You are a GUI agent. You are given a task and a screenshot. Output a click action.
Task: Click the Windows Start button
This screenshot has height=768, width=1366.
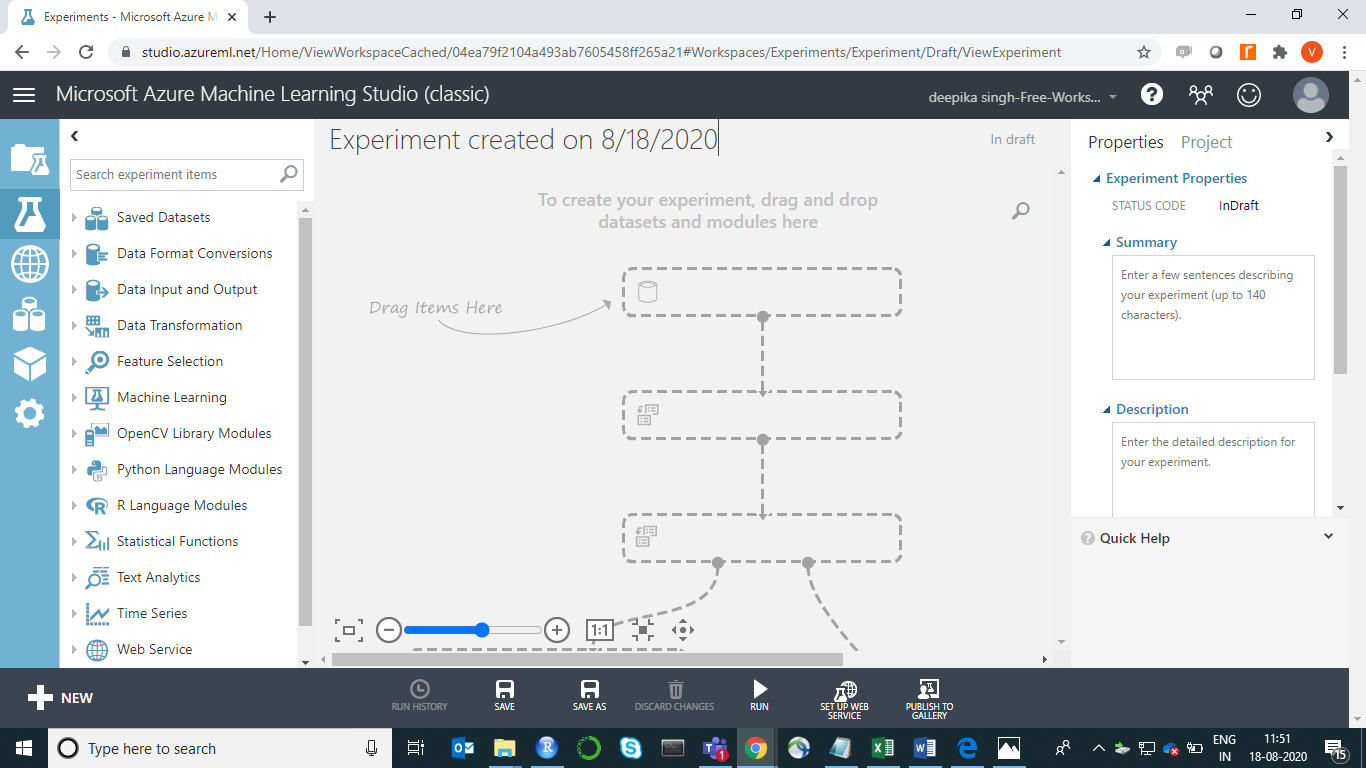pyautogui.click(x=24, y=748)
